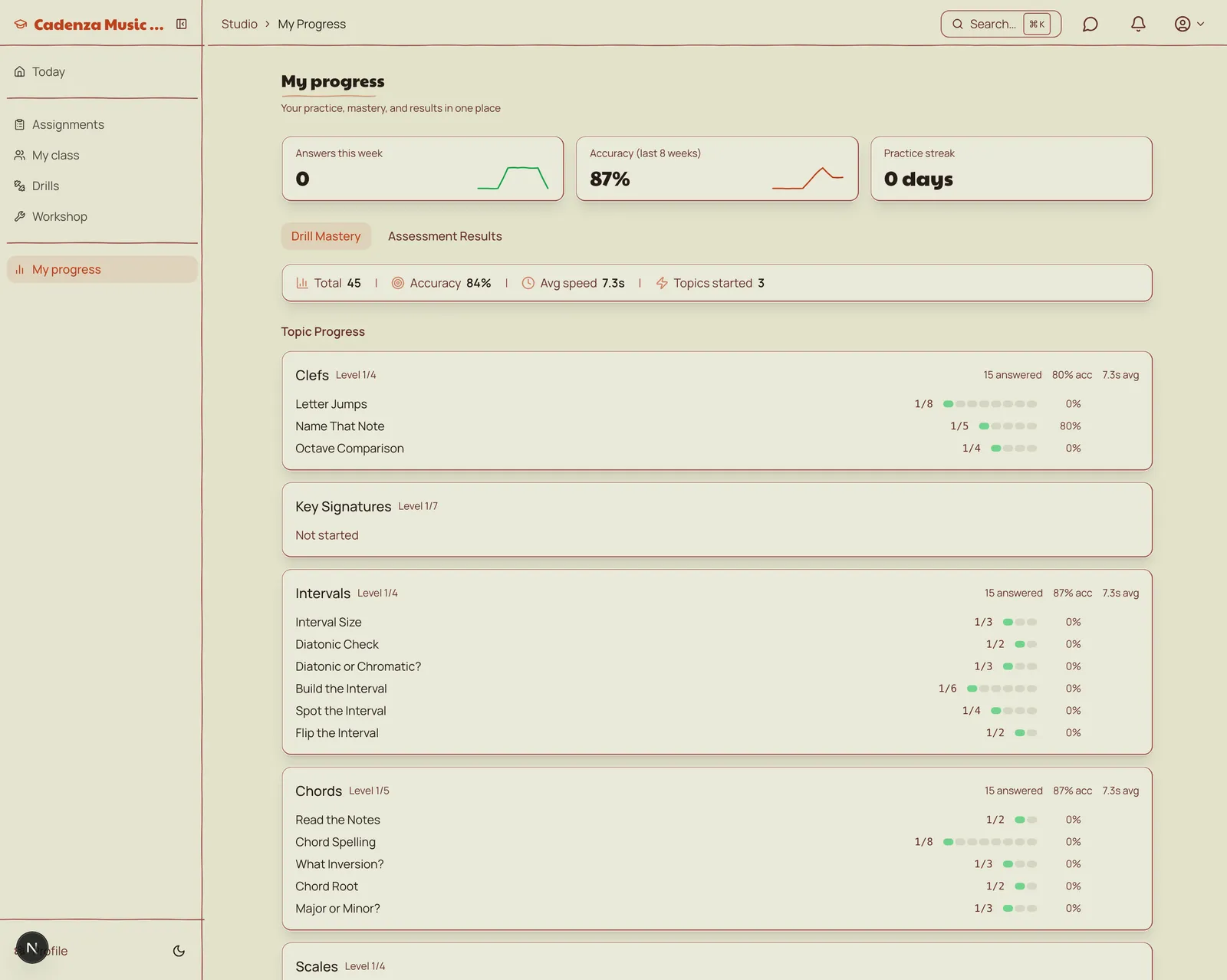This screenshot has height=980, width=1227.
Task: Click the Assignments clipboard icon
Action: [20, 124]
